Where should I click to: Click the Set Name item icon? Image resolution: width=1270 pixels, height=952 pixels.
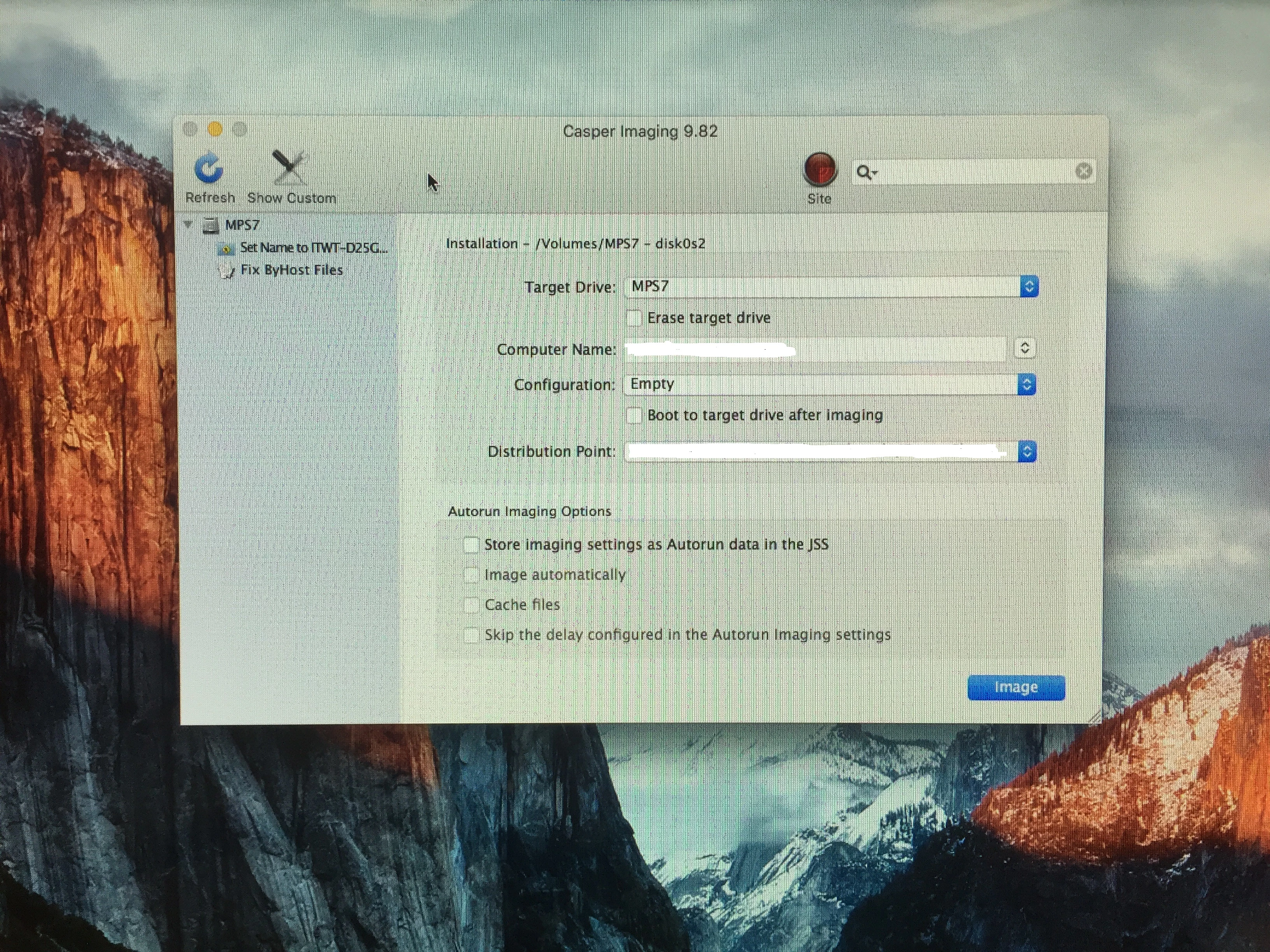(226, 248)
